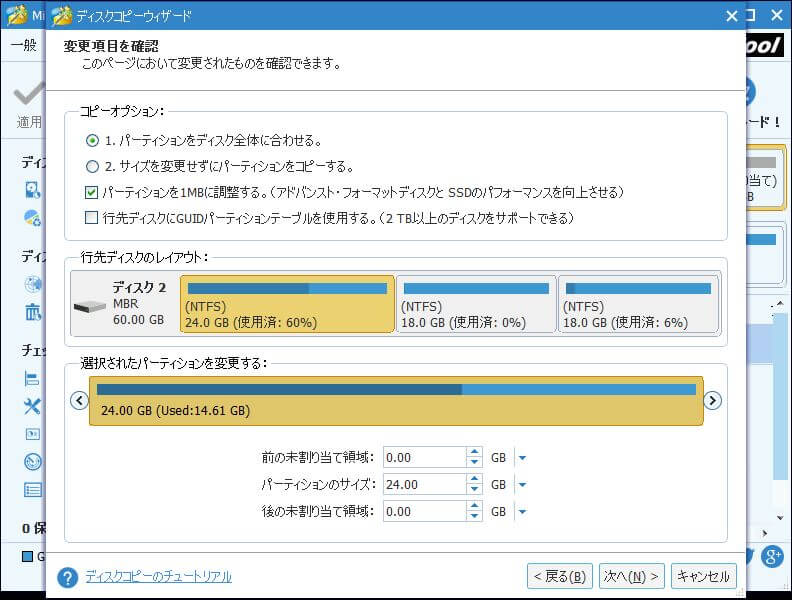The image size is (792, 600).
Task: Open the 一般 menu in main window
Action: coord(24,45)
